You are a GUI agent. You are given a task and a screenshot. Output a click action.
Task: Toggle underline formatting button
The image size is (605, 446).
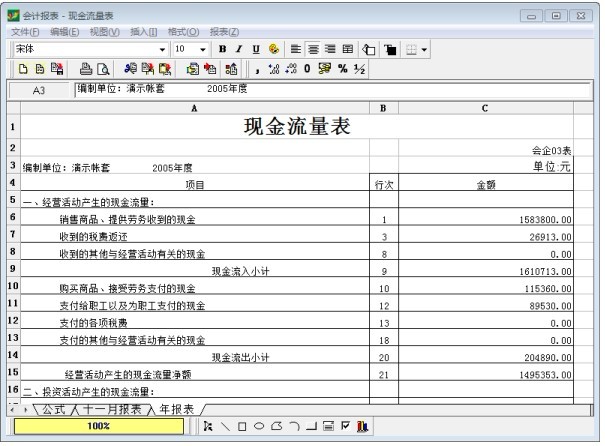[x=256, y=49]
